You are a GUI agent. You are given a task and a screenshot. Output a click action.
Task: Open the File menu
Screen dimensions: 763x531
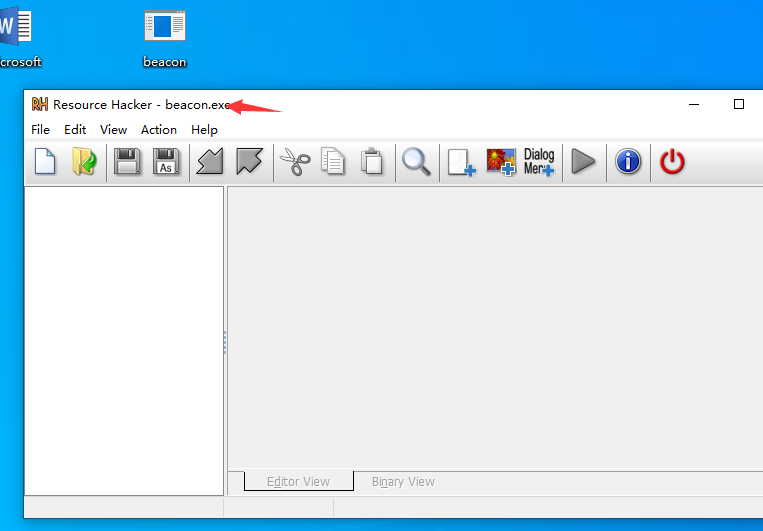(x=40, y=130)
